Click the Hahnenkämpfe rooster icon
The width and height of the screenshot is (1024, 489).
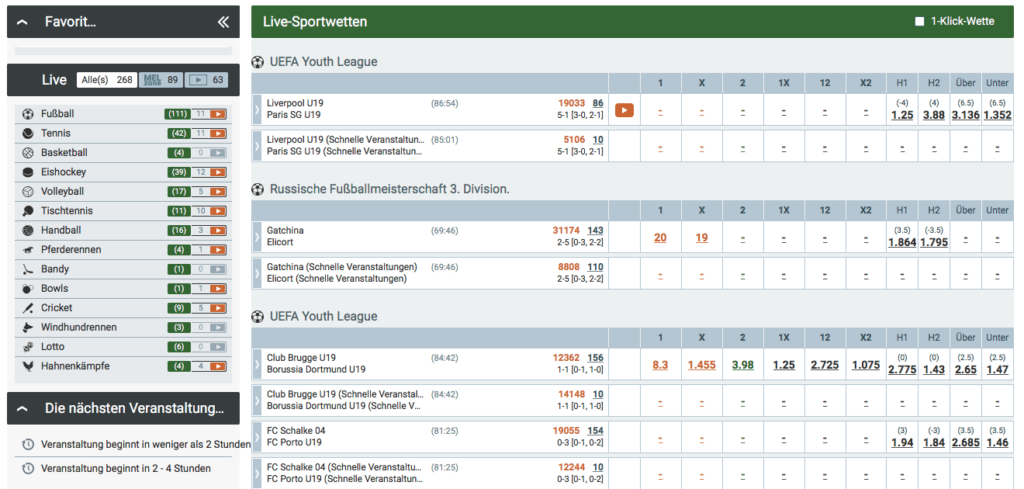[27, 366]
